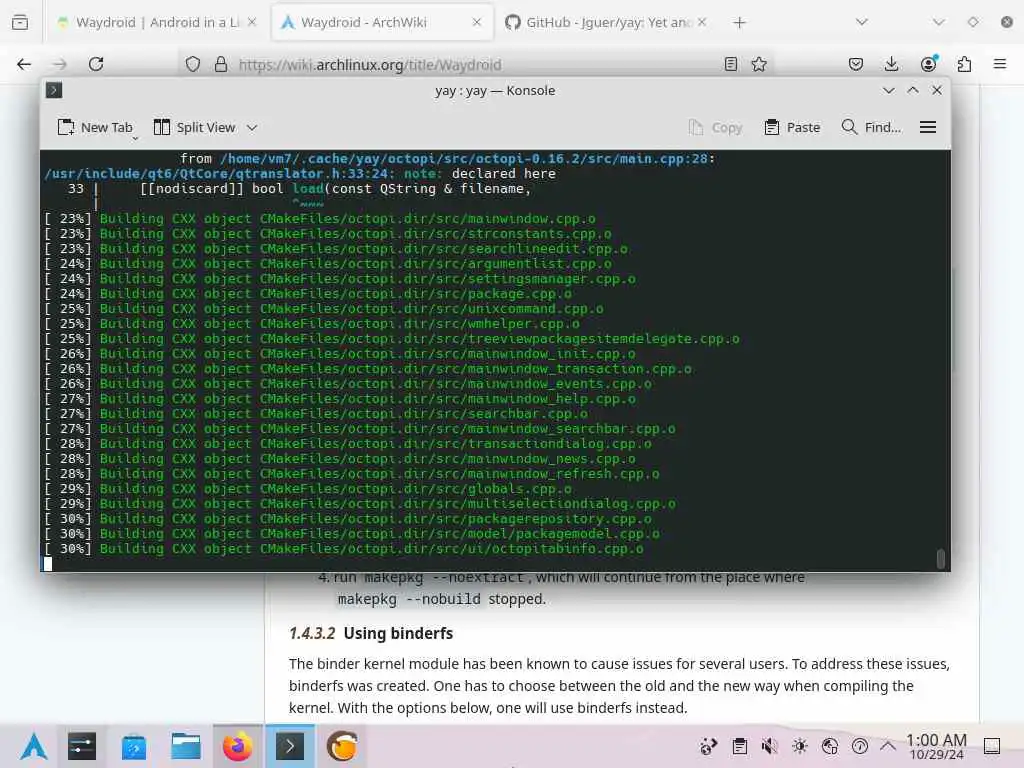Click the Copy button in Konsole

pyautogui.click(x=716, y=127)
